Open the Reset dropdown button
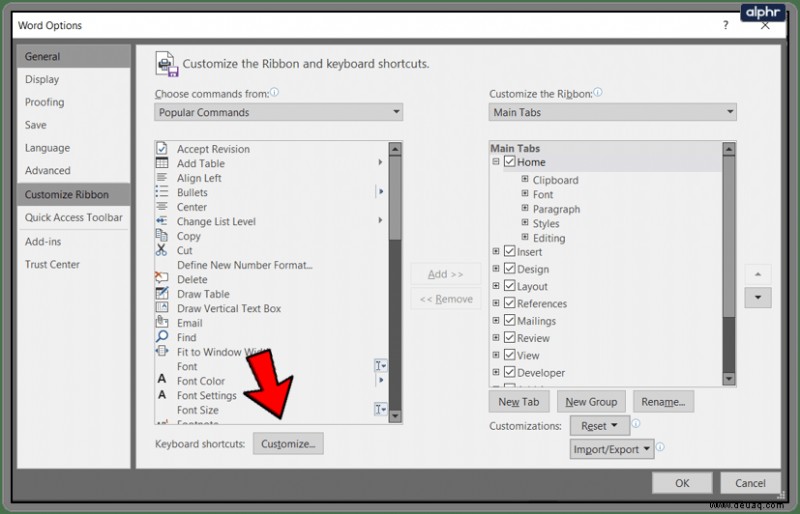800x514 pixels. click(x=599, y=426)
